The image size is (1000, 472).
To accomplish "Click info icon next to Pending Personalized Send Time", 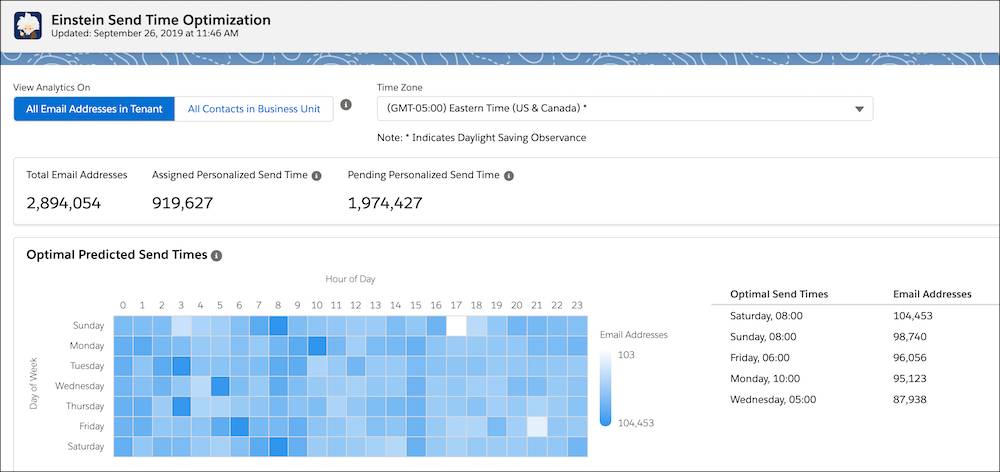I will (x=508, y=175).
